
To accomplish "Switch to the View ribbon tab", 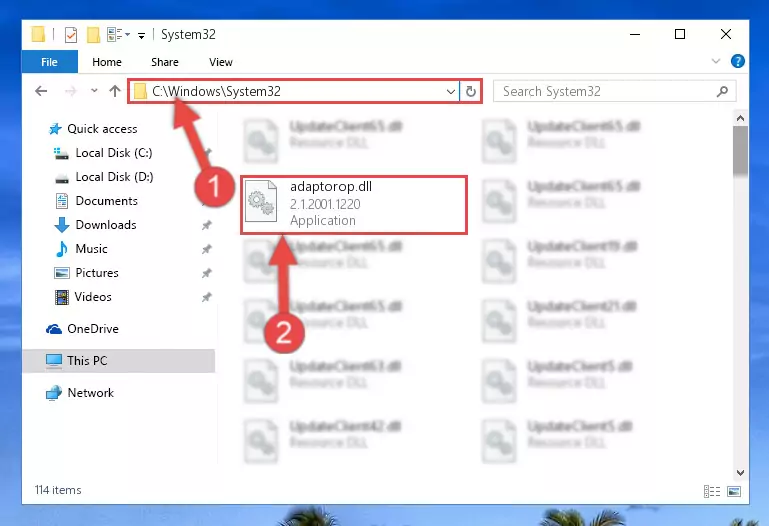I will [x=221, y=62].
